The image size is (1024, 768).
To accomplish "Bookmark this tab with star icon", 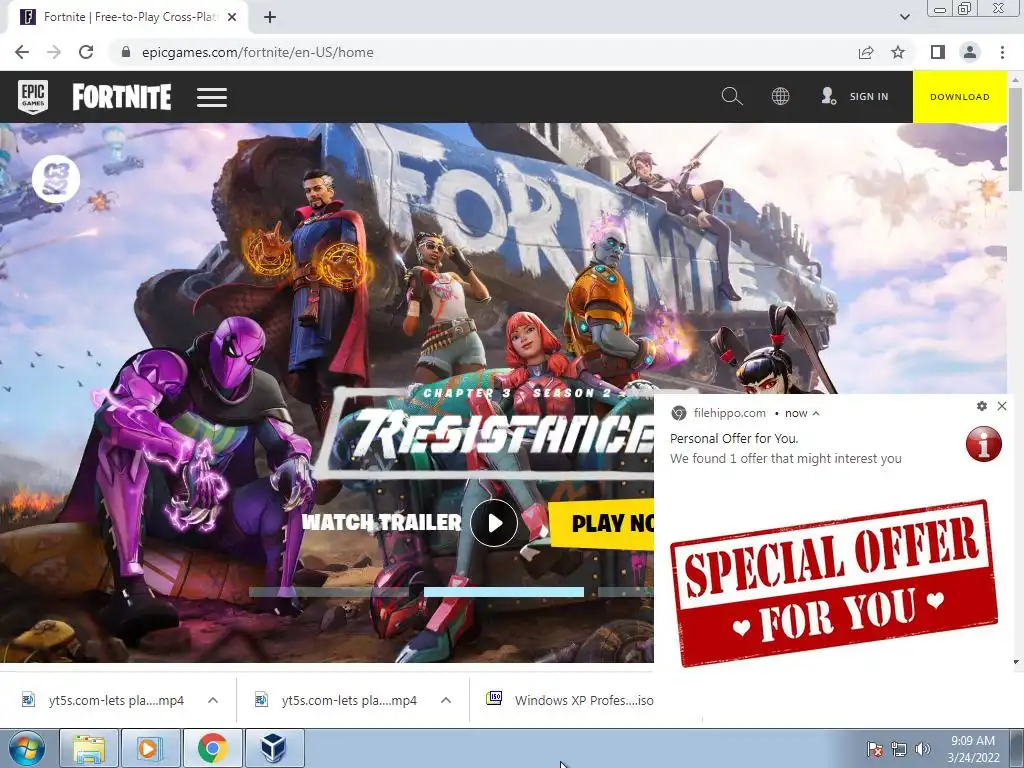I will click(x=898, y=52).
